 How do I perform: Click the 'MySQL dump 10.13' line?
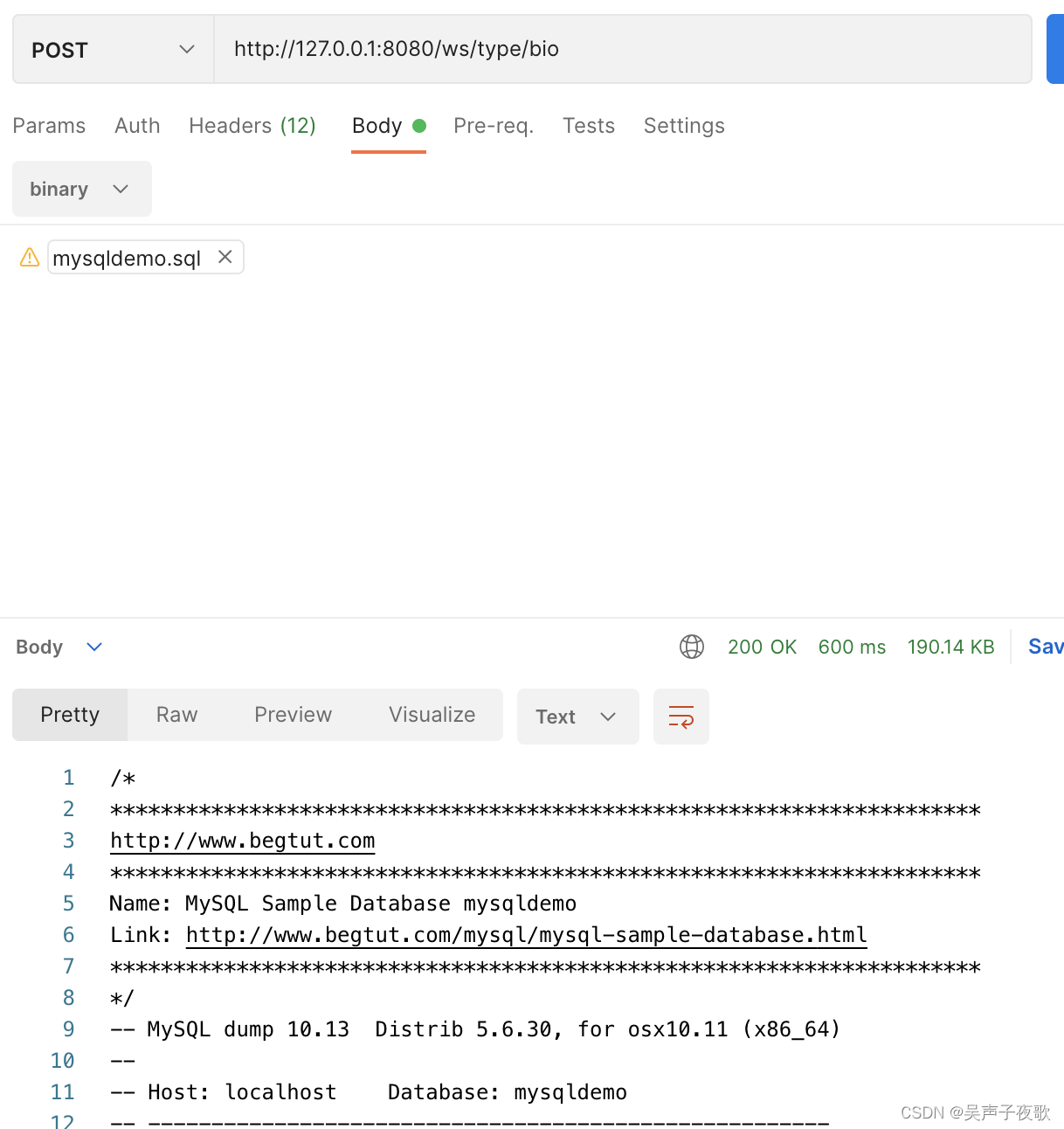475,1029
